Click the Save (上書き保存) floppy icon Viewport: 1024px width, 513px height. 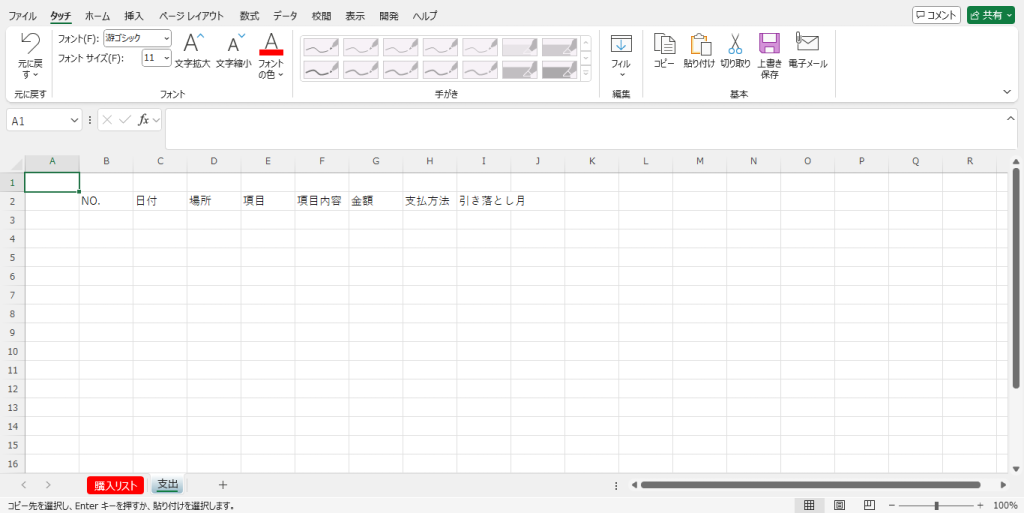coord(769,44)
